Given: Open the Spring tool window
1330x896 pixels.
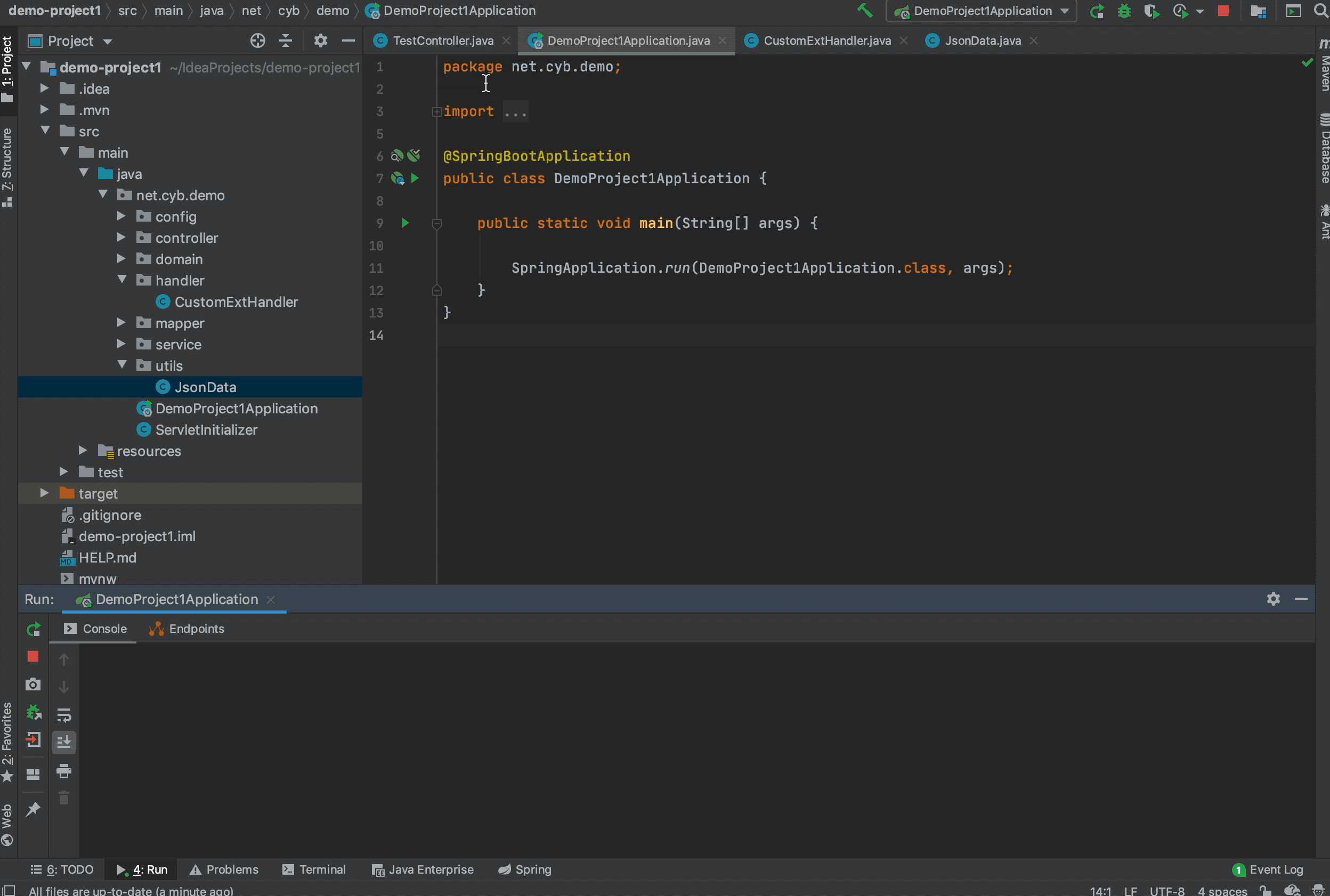Looking at the screenshot, I should coord(525,869).
